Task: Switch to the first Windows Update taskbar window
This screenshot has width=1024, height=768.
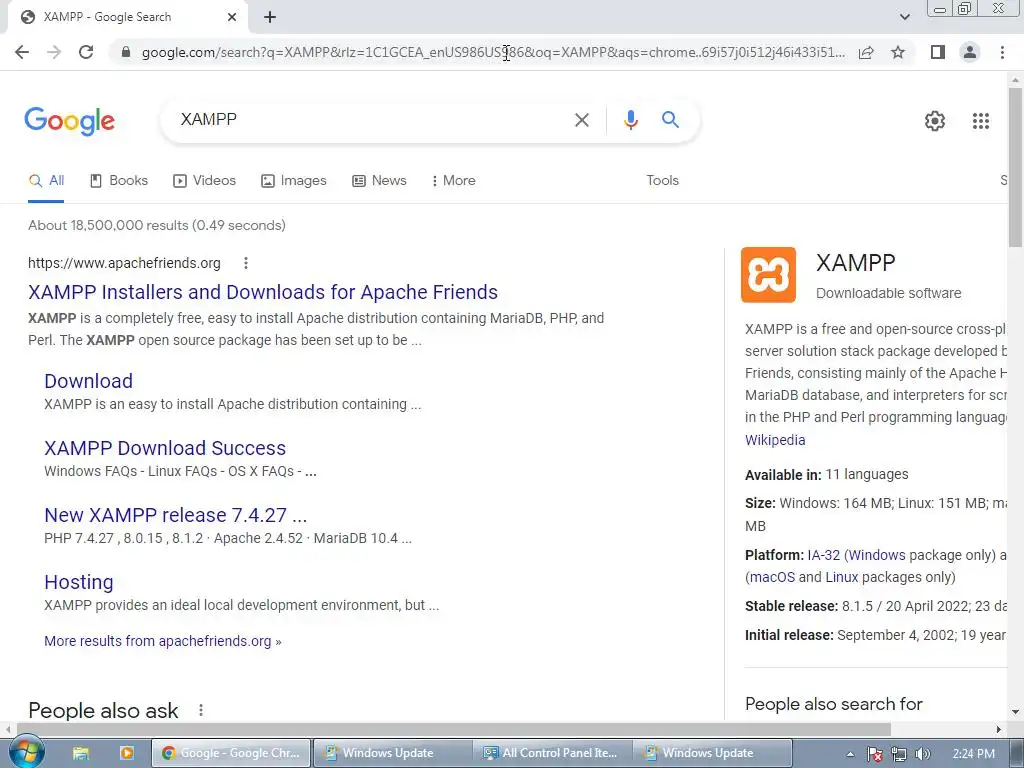Action: (392, 753)
